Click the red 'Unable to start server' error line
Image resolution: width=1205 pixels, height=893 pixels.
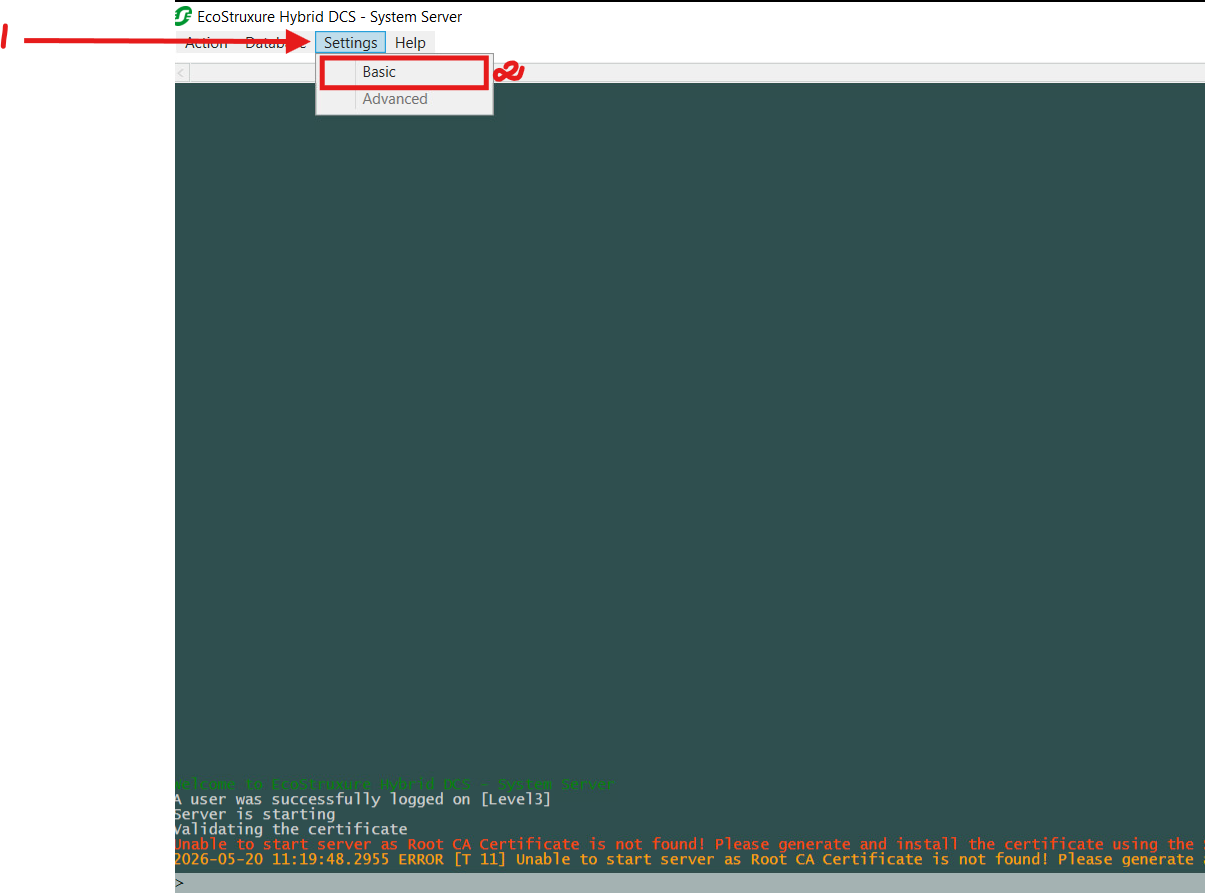tap(690, 844)
